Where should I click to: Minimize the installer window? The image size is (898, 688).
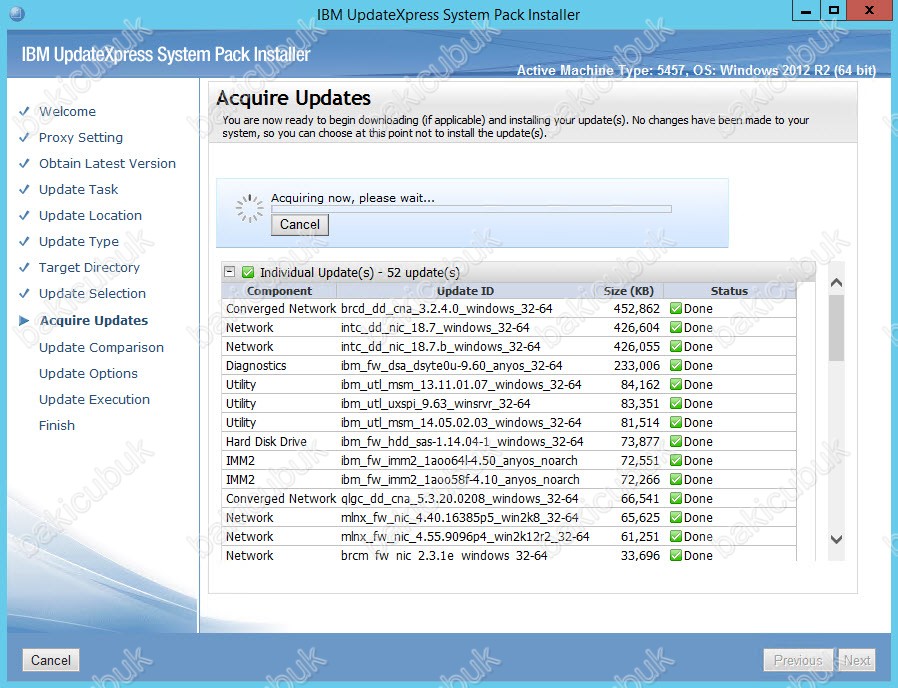[x=806, y=10]
